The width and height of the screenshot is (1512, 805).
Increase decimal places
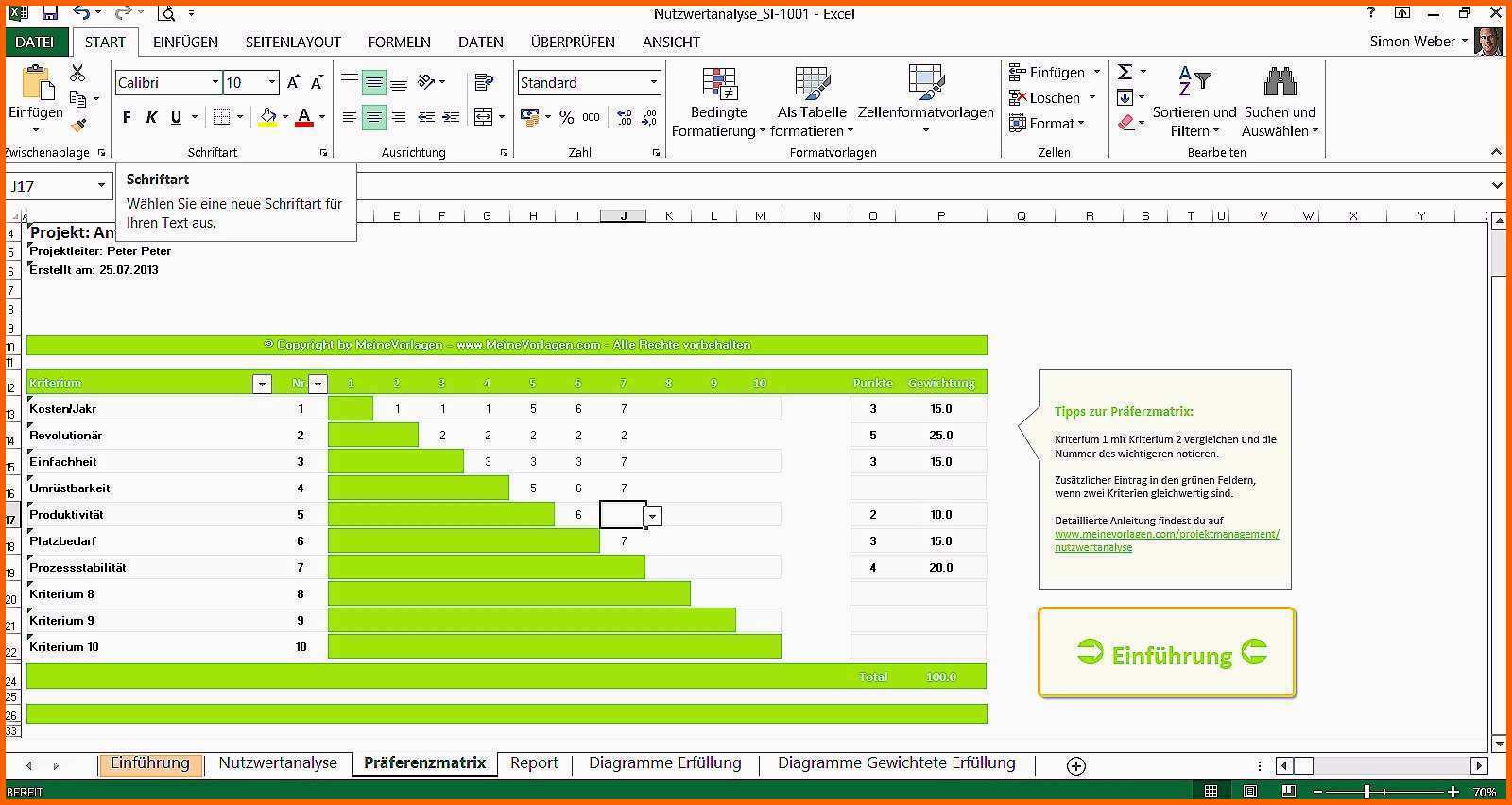(x=625, y=117)
